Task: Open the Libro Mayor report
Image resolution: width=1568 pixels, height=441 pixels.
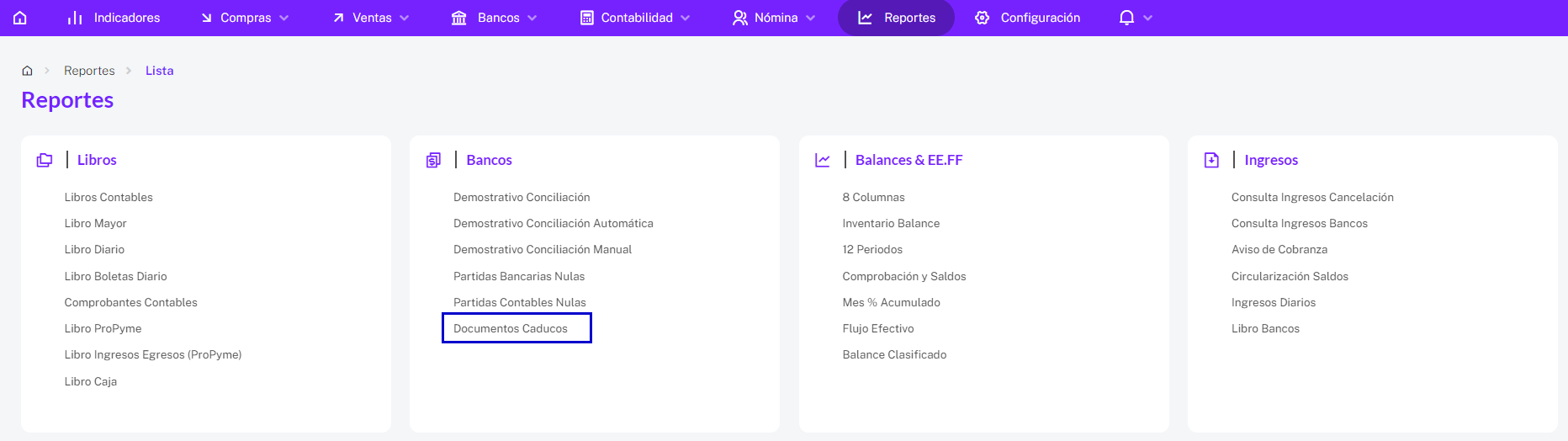Action: pyautogui.click(x=95, y=223)
